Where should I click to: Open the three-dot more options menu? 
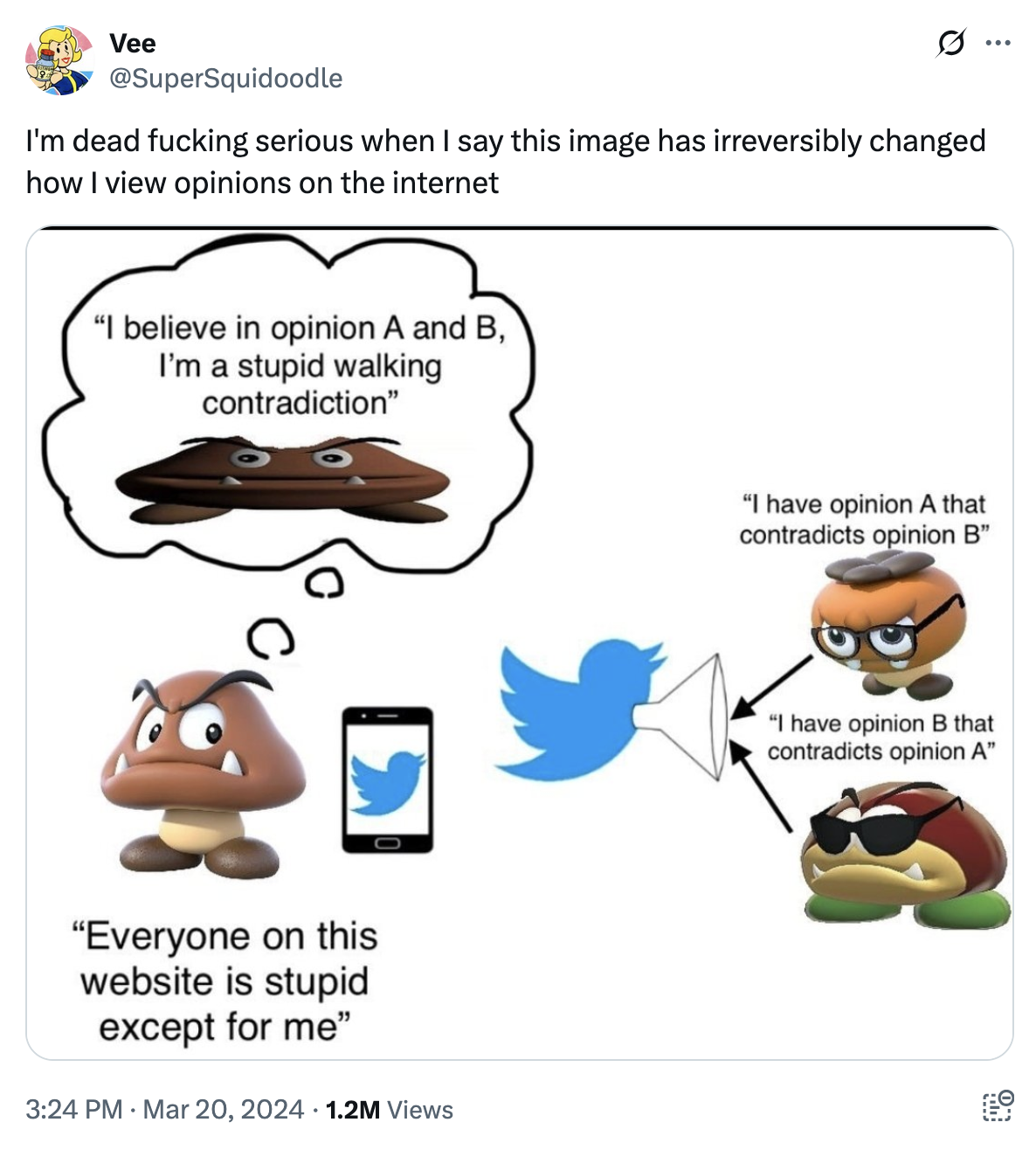[x=998, y=43]
